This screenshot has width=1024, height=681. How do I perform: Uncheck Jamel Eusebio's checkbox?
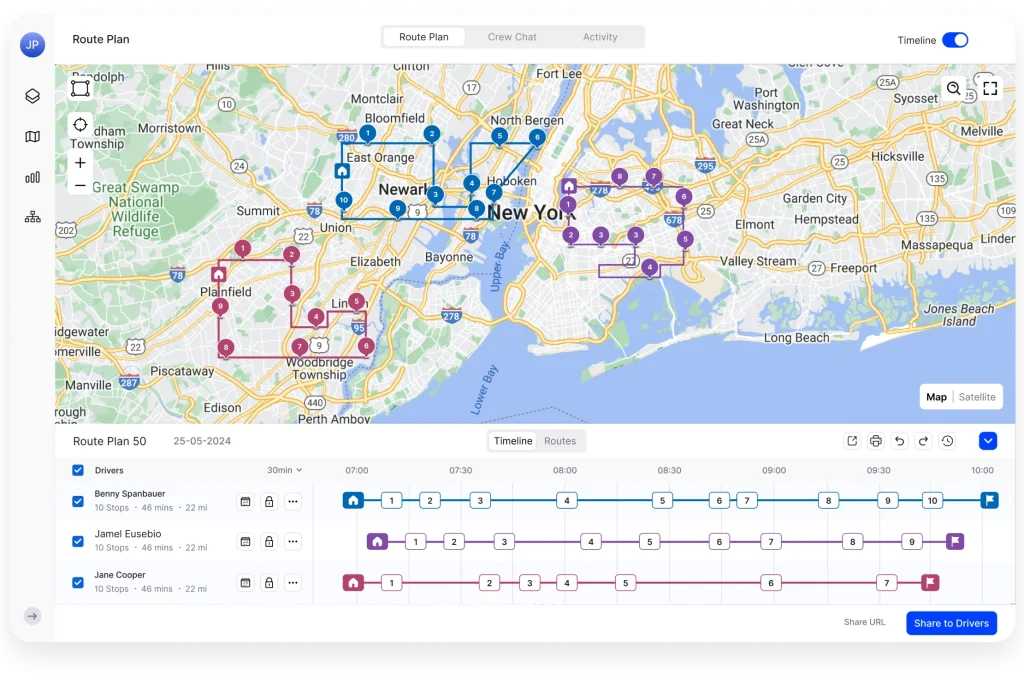point(78,541)
